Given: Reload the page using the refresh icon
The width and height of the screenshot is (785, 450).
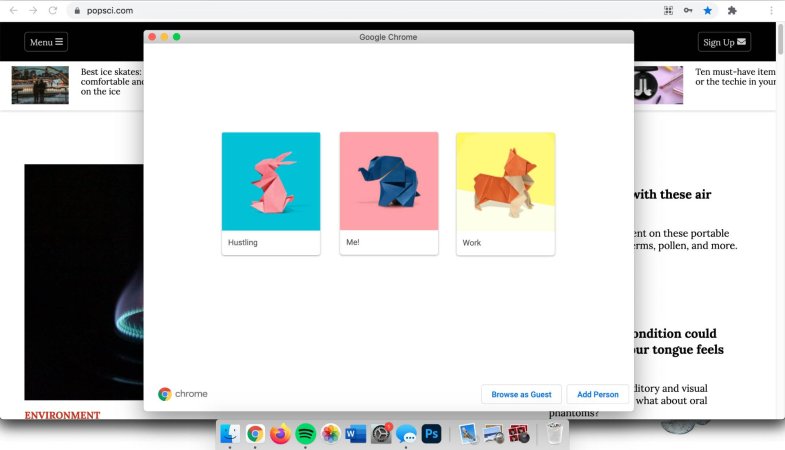Looking at the screenshot, I should 52,10.
